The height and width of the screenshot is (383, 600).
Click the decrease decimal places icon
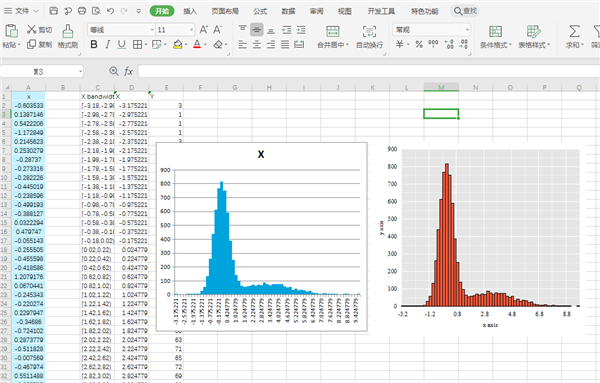(463, 44)
